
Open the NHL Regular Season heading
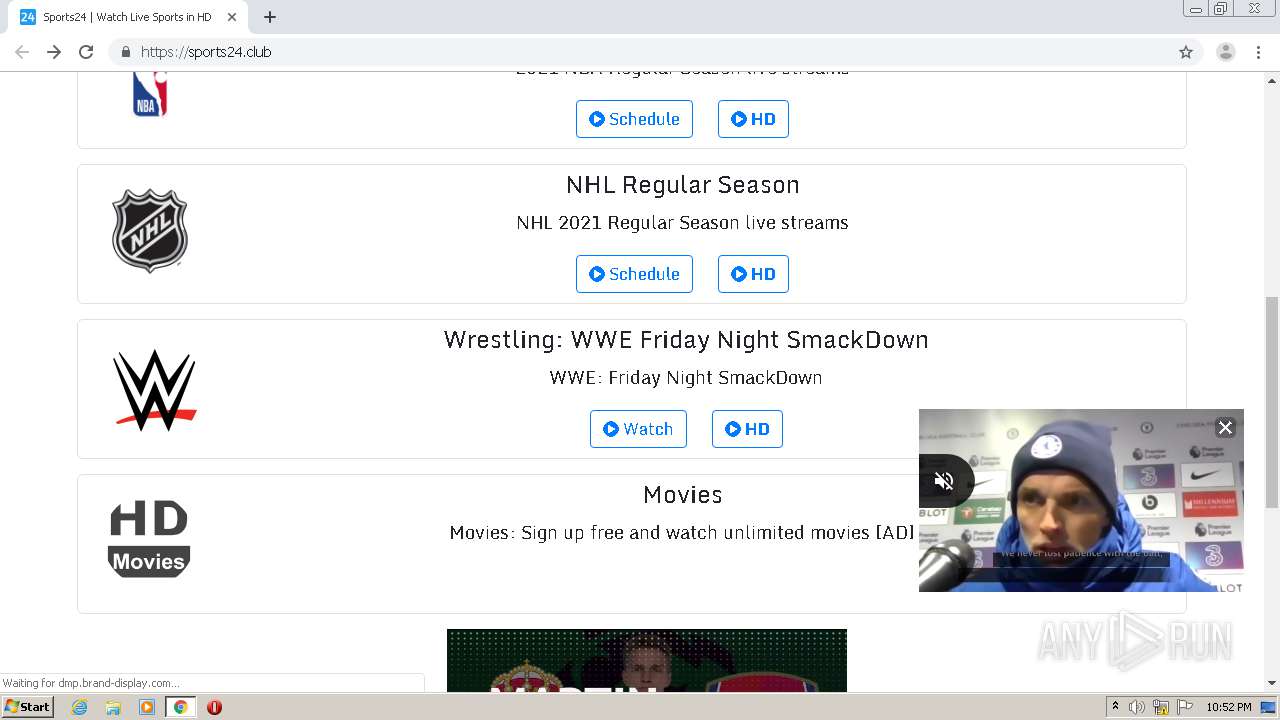(683, 185)
